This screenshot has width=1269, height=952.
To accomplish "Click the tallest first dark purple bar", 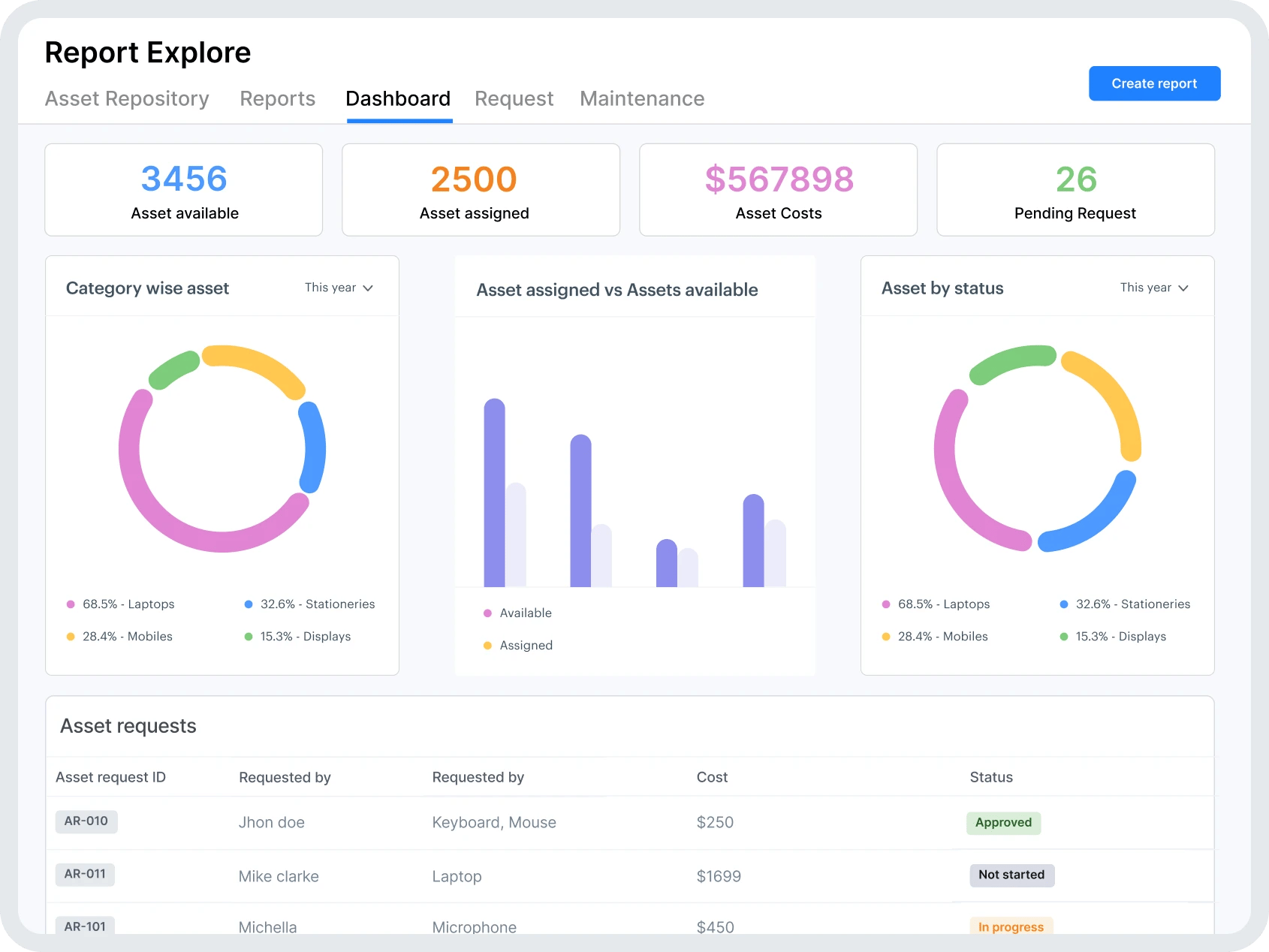I will tap(494, 493).
